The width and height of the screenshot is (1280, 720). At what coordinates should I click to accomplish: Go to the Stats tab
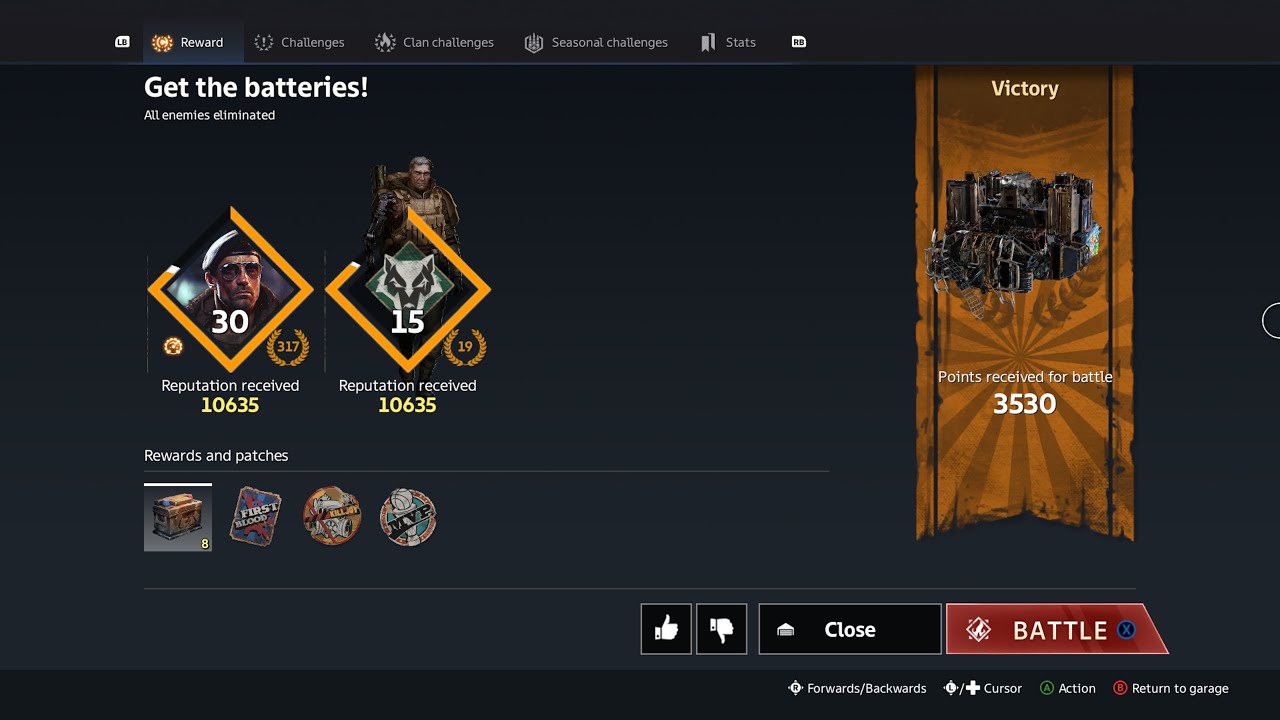pos(728,42)
